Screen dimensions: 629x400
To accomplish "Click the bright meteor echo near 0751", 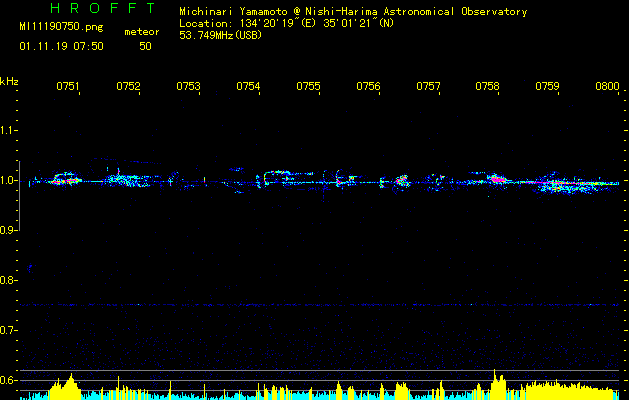I will point(65,179).
